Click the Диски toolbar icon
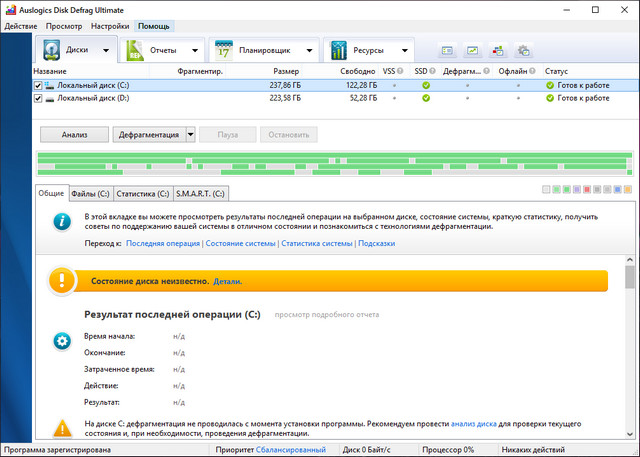The image size is (640, 457). [51, 50]
